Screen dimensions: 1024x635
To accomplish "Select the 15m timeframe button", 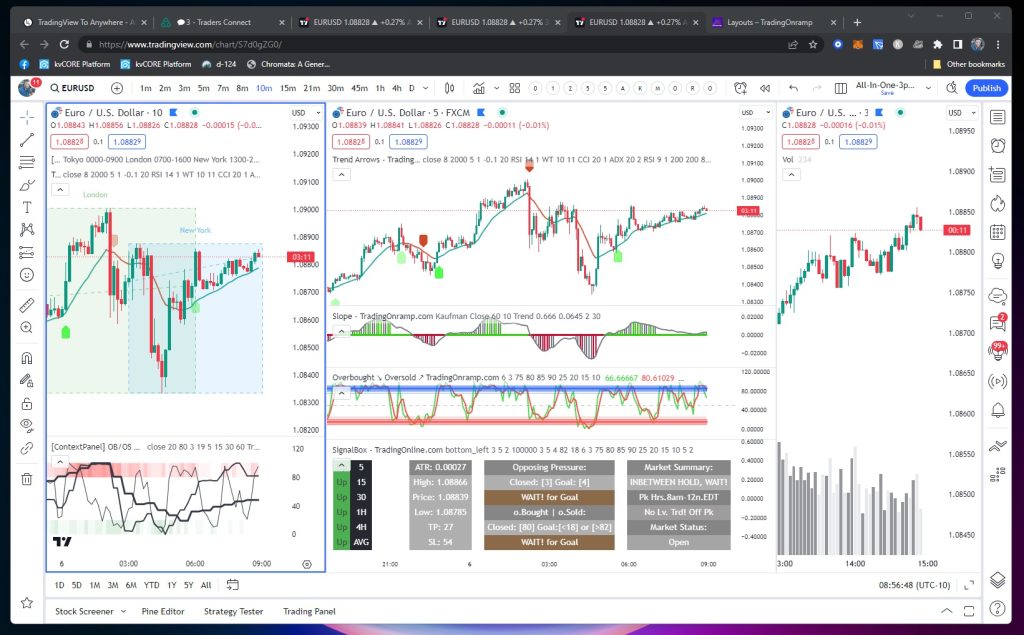I will point(285,88).
